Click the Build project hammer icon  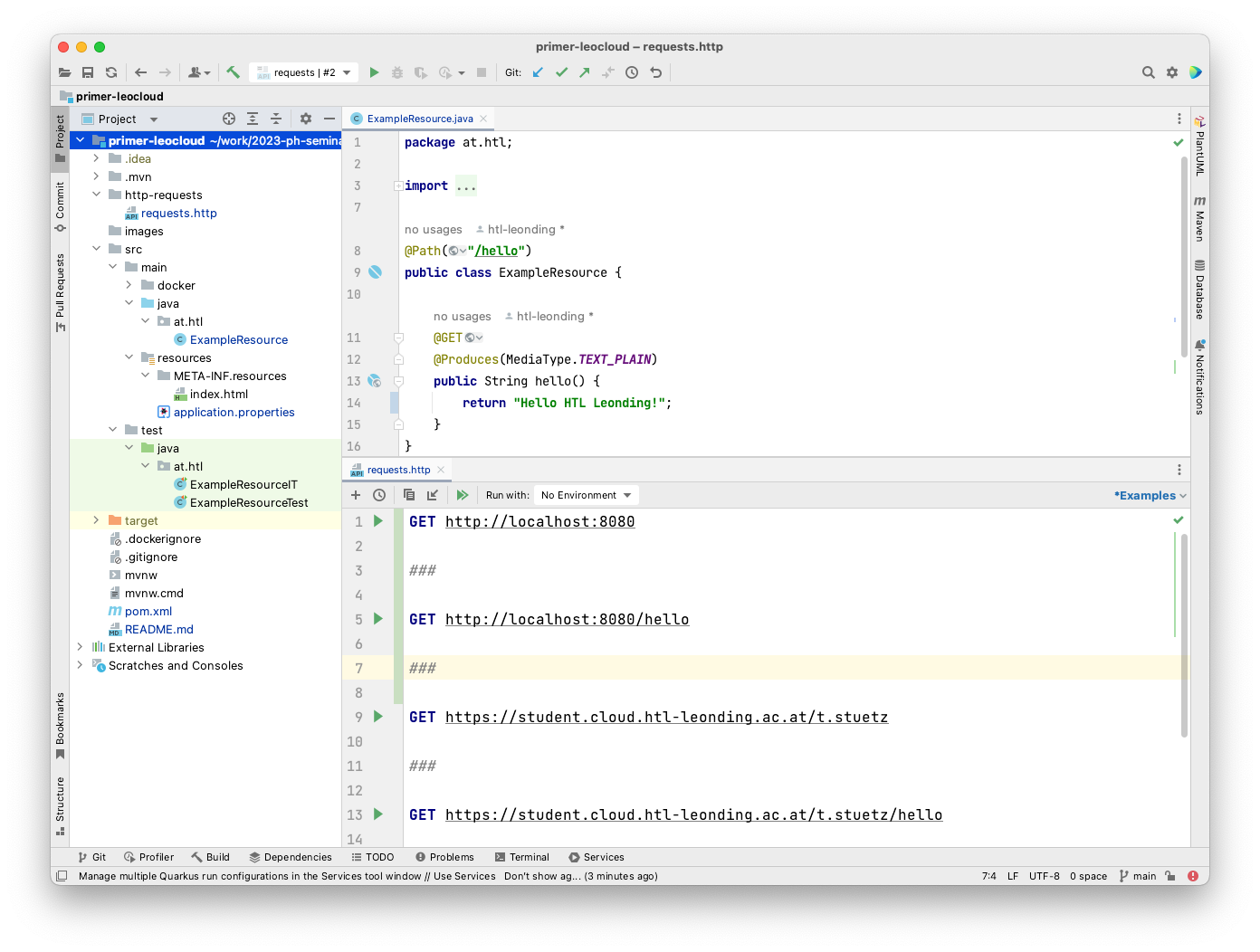point(234,72)
